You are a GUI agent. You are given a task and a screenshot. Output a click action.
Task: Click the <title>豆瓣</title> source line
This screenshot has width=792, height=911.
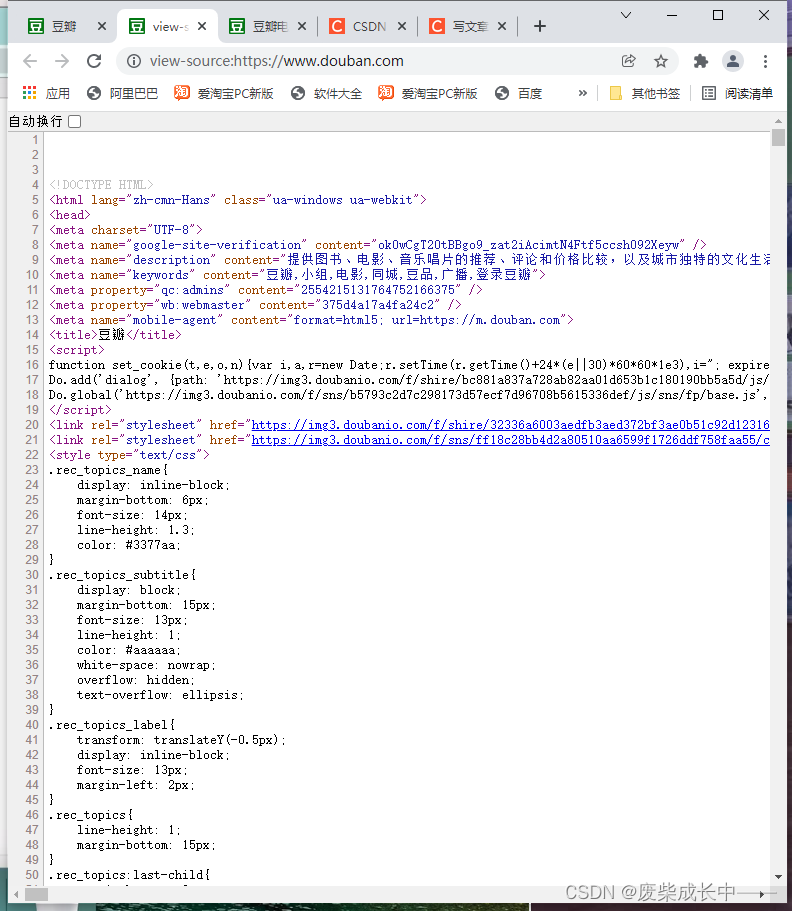point(115,335)
